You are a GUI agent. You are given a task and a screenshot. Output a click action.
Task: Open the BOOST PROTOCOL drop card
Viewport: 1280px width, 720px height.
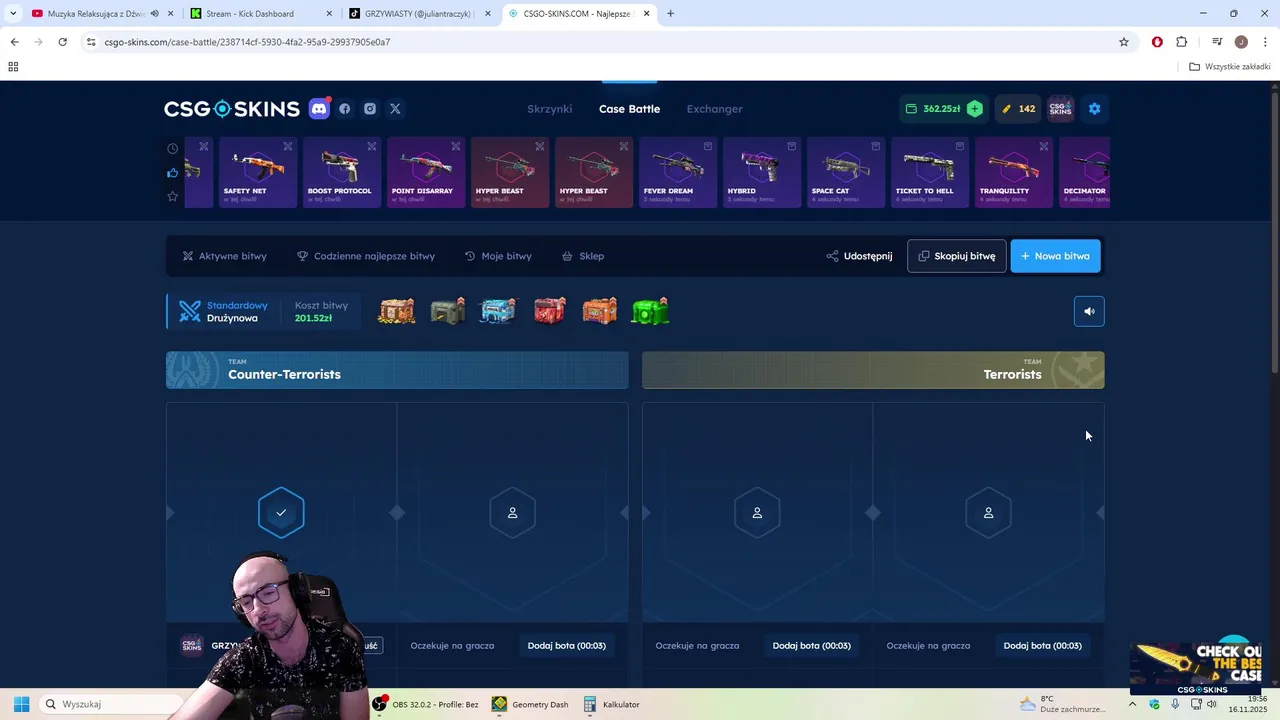pos(340,173)
